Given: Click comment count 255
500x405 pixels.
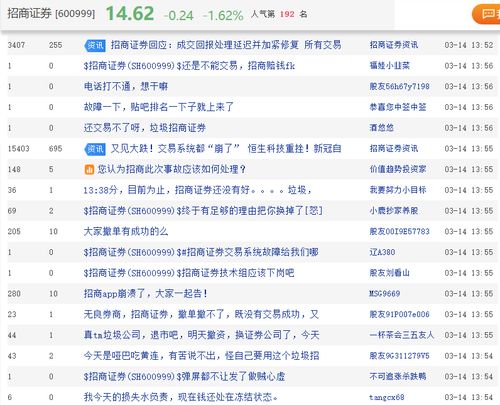Looking at the screenshot, I should click(55, 45).
